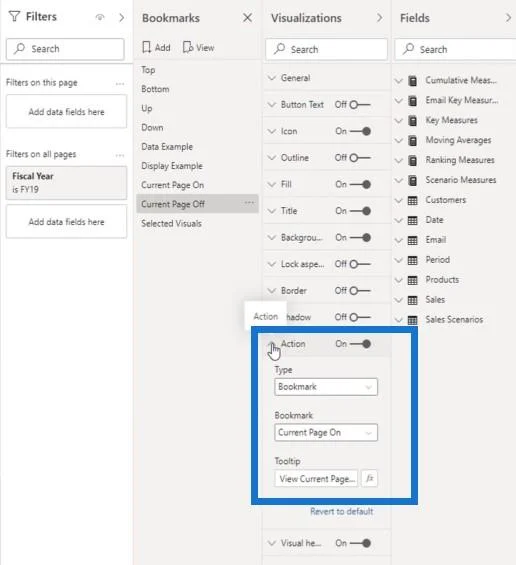Screen dimensions: 516x565
Task: Turn off the Icon toggle
Action: pos(360,131)
